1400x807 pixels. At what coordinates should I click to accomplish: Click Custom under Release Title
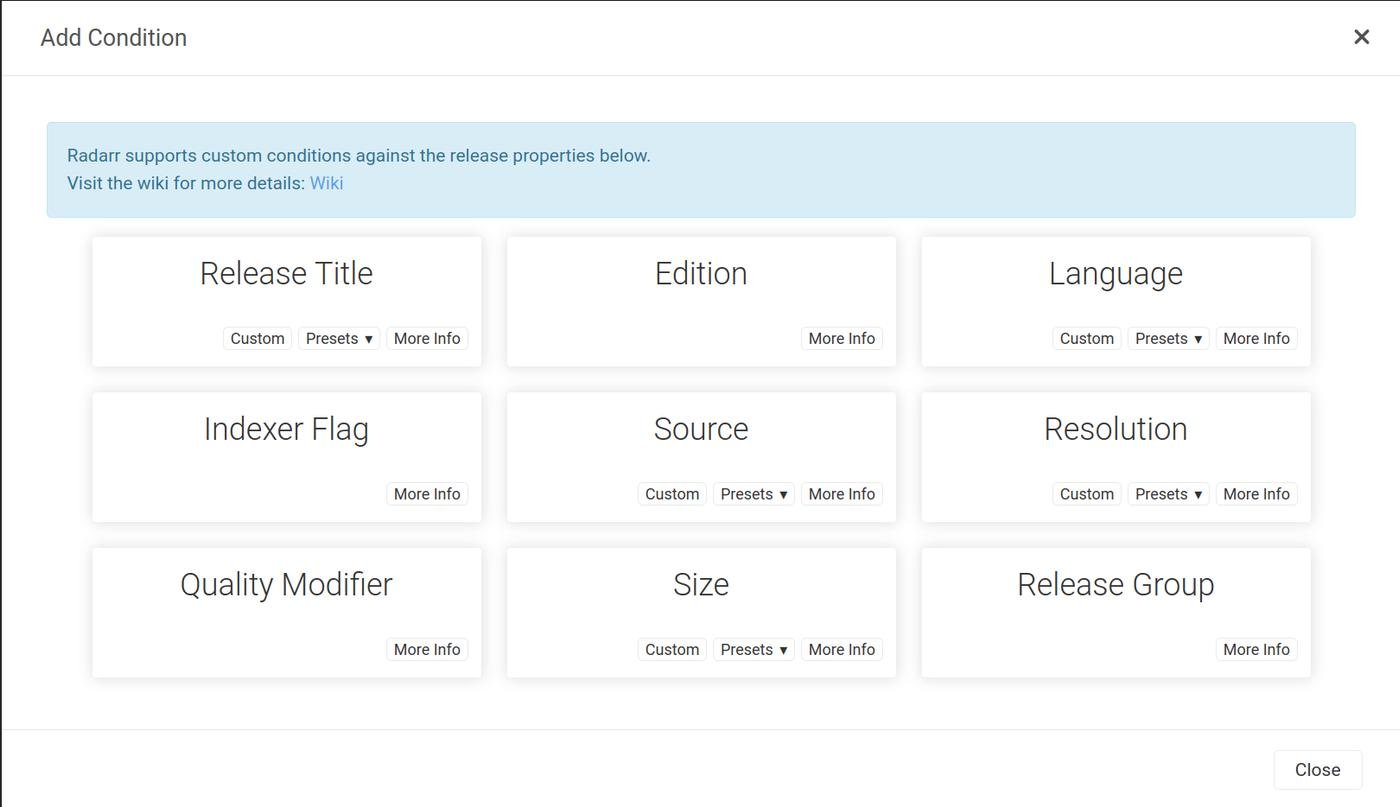[x=257, y=339]
